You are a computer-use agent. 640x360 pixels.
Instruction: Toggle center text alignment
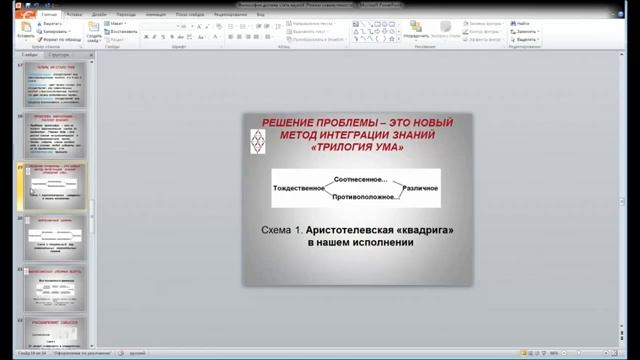[x=239, y=37]
